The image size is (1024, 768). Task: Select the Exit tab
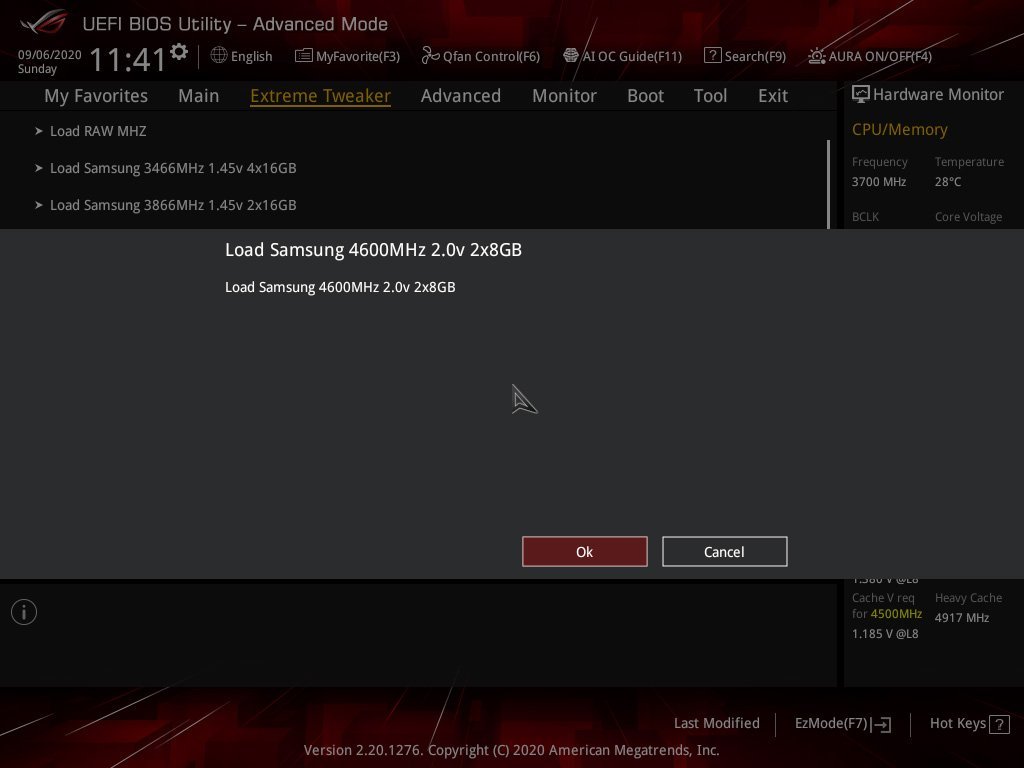coord(773,96)
